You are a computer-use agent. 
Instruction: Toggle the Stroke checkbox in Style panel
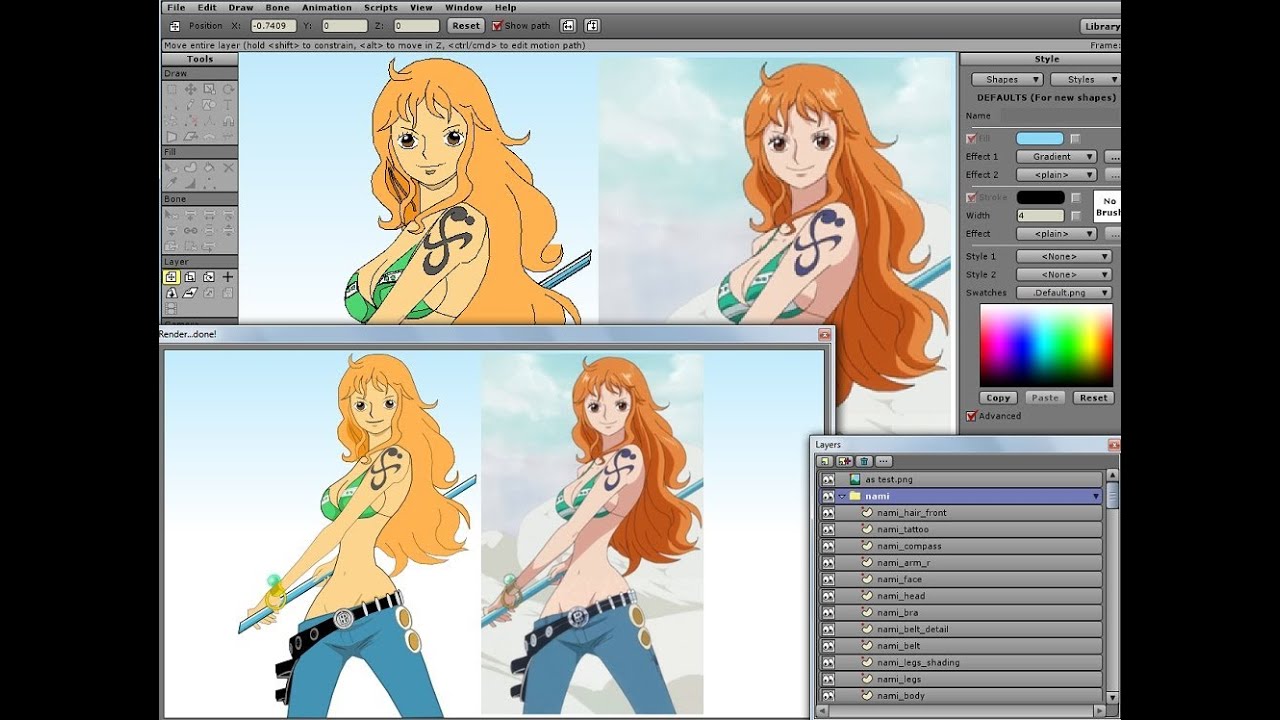[x=971, y=197]
